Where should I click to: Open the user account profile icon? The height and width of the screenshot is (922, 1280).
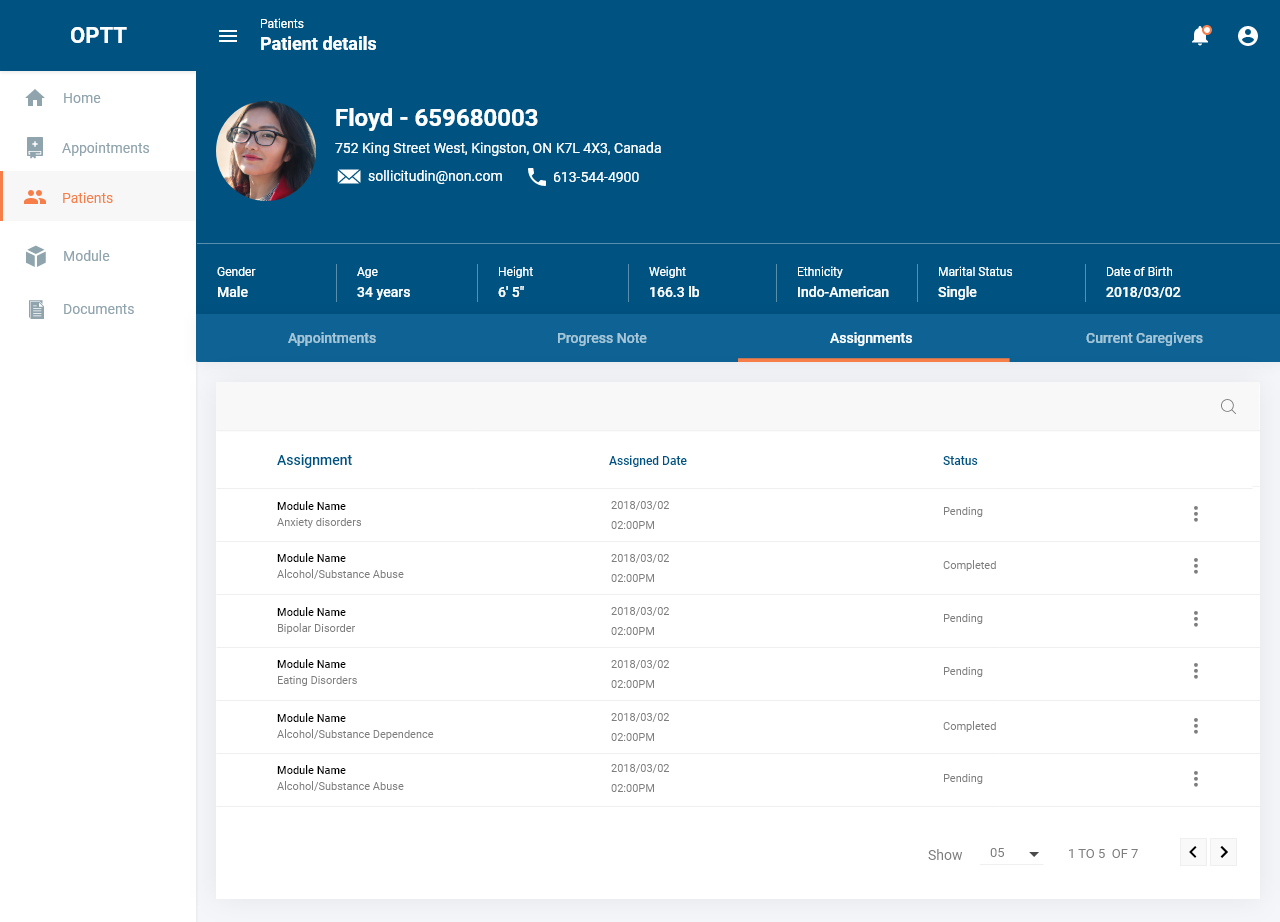[1248, 36]
